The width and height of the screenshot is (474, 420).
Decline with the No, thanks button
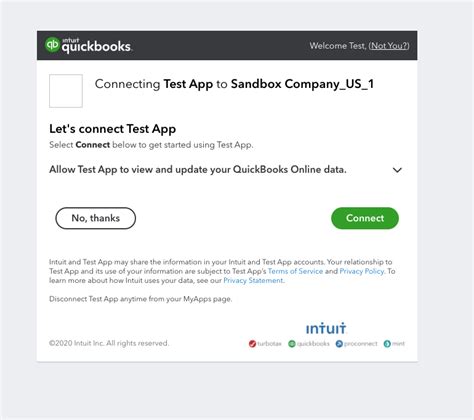[96, 218]
